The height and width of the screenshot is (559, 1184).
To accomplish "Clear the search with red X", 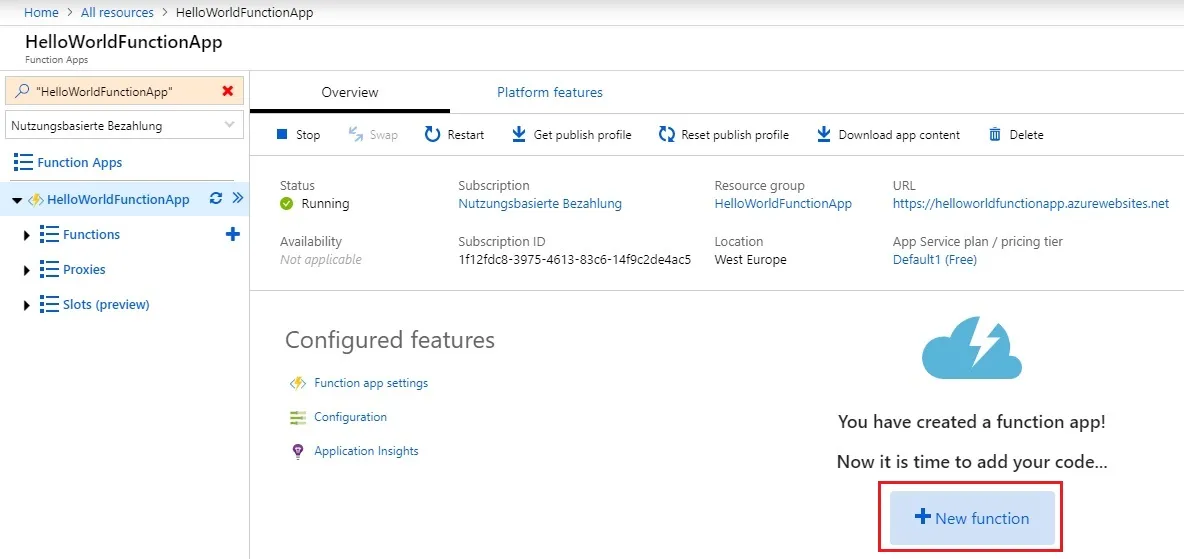I will pos(227,91).
